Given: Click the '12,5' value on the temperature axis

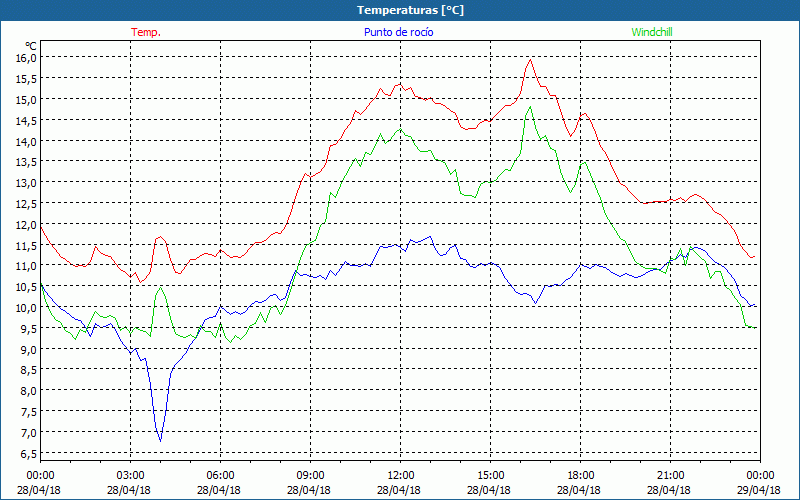Looking at the screenshot, I should 26,204.
